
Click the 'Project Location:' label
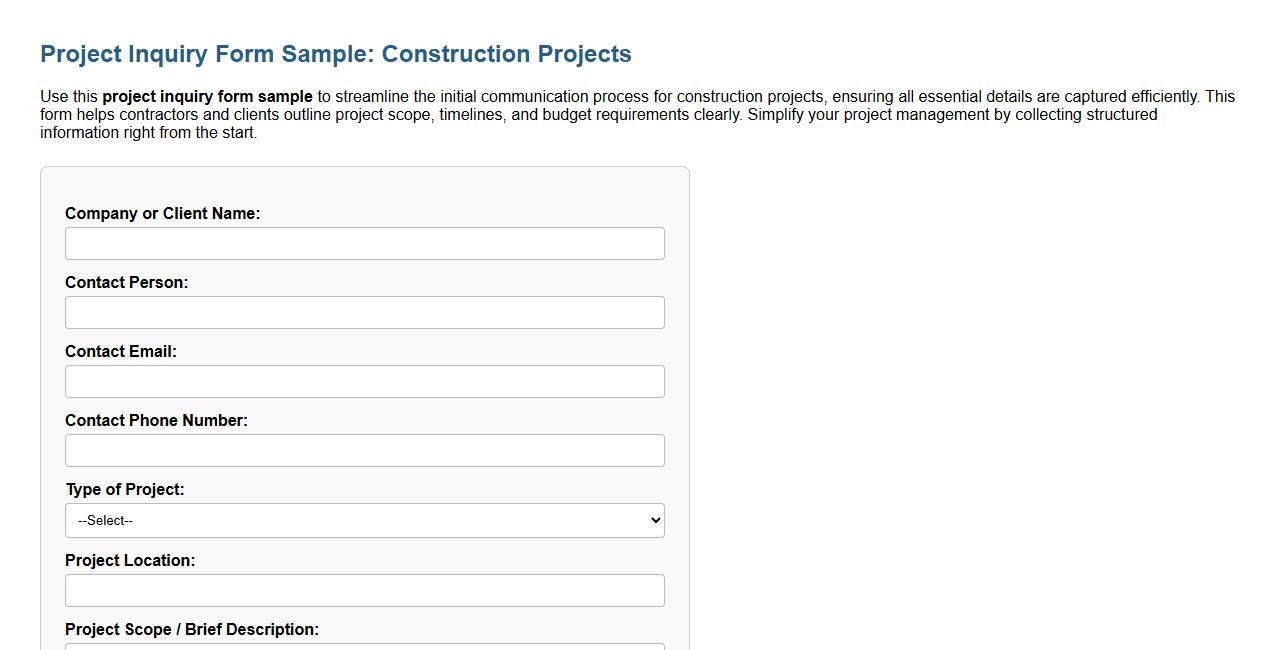(130, 560)
